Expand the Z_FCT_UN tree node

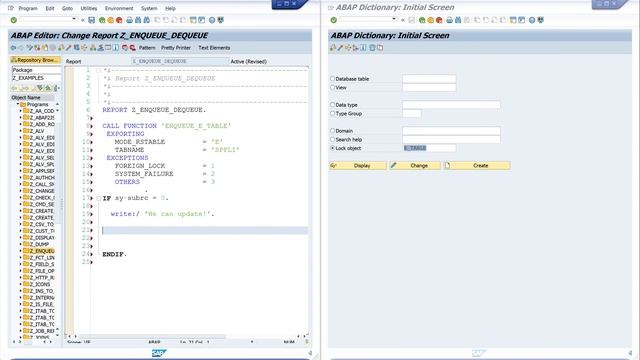pyautogui.click(x=21, y=258)
